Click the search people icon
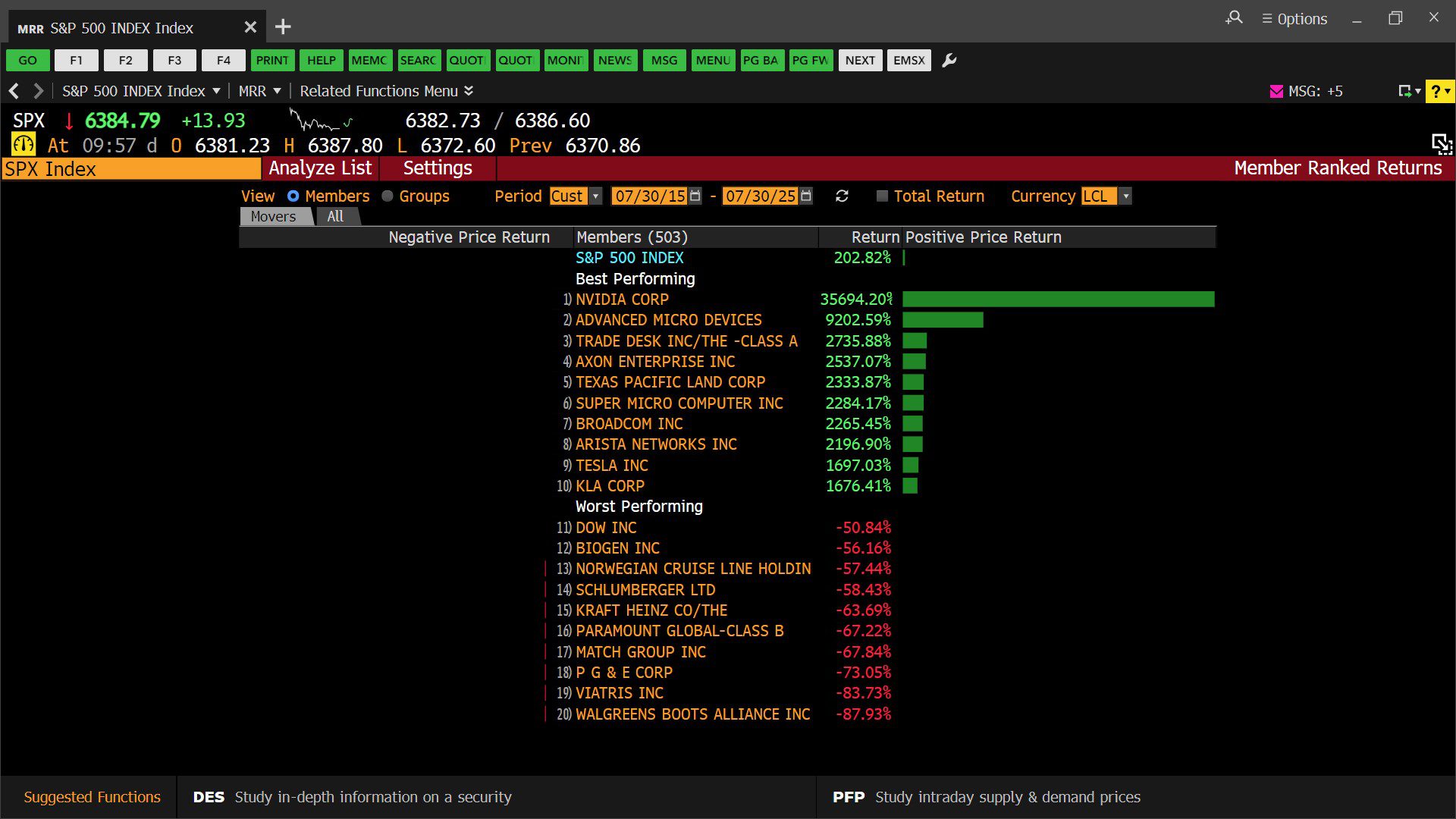Image resolution: width=1456 pixels, height=819 pixels. 1234,17
